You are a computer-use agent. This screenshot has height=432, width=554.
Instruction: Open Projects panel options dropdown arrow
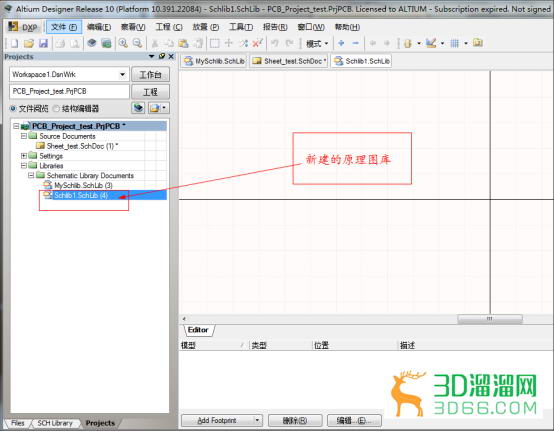[x=152, y=56]
